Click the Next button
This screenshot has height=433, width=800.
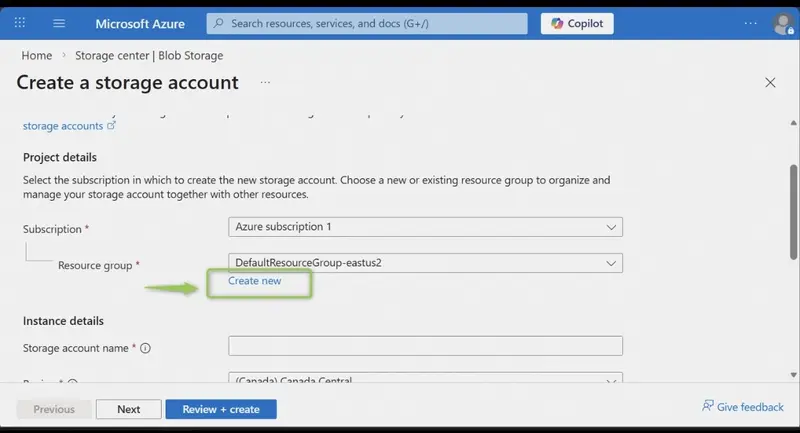(129, 409)
